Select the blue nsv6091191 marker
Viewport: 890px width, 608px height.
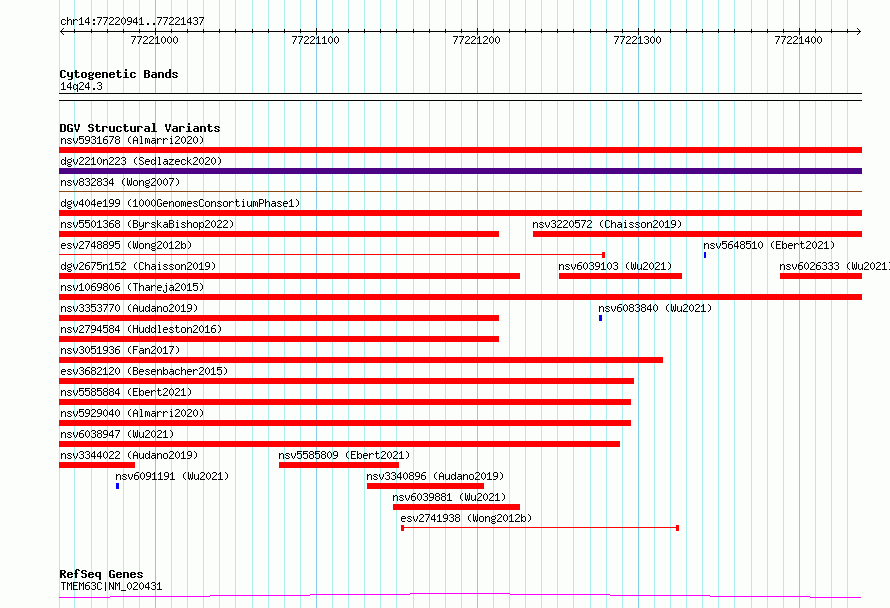coord(117,486)
